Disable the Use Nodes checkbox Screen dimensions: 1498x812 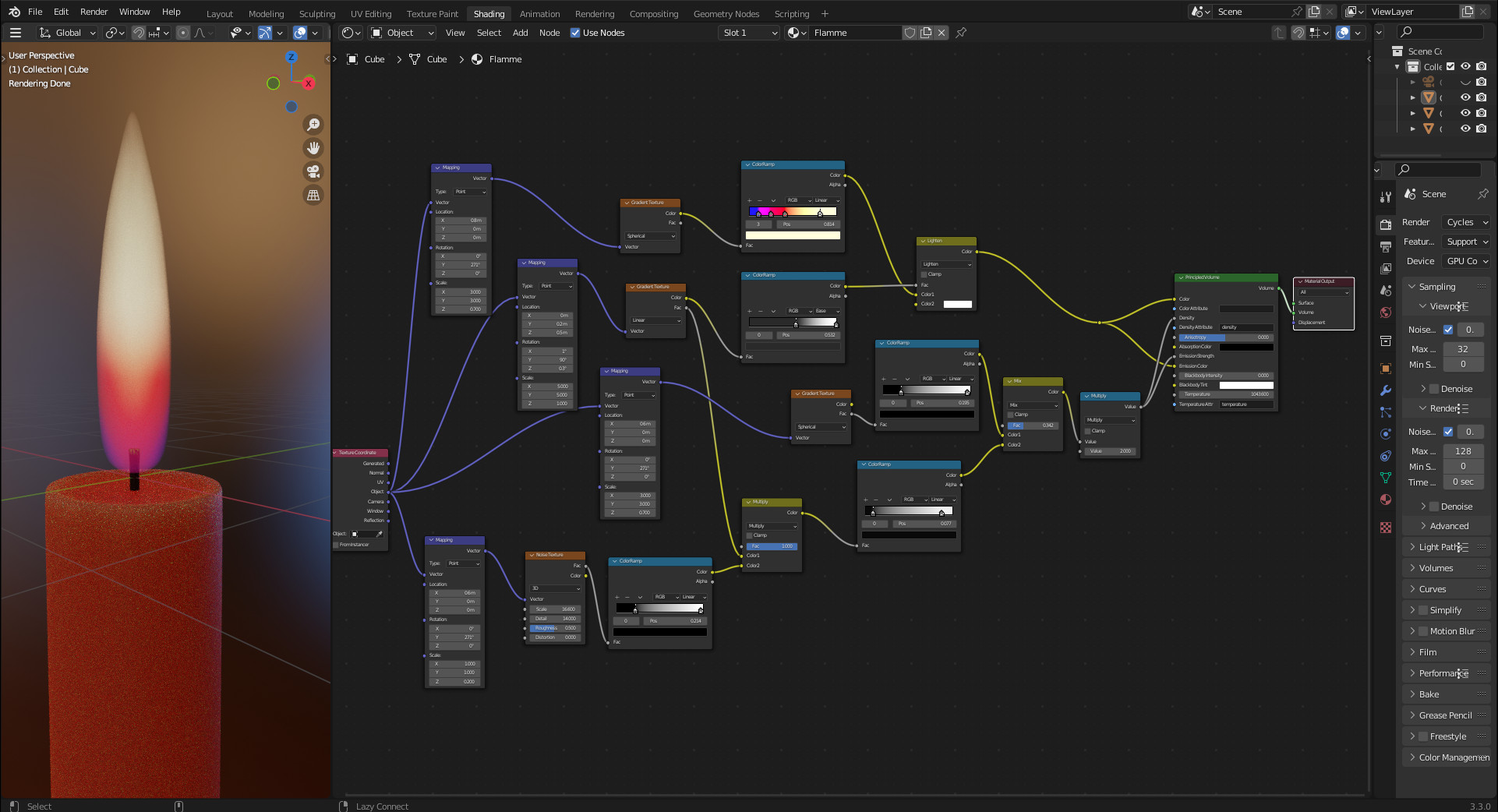pos(575,33)
